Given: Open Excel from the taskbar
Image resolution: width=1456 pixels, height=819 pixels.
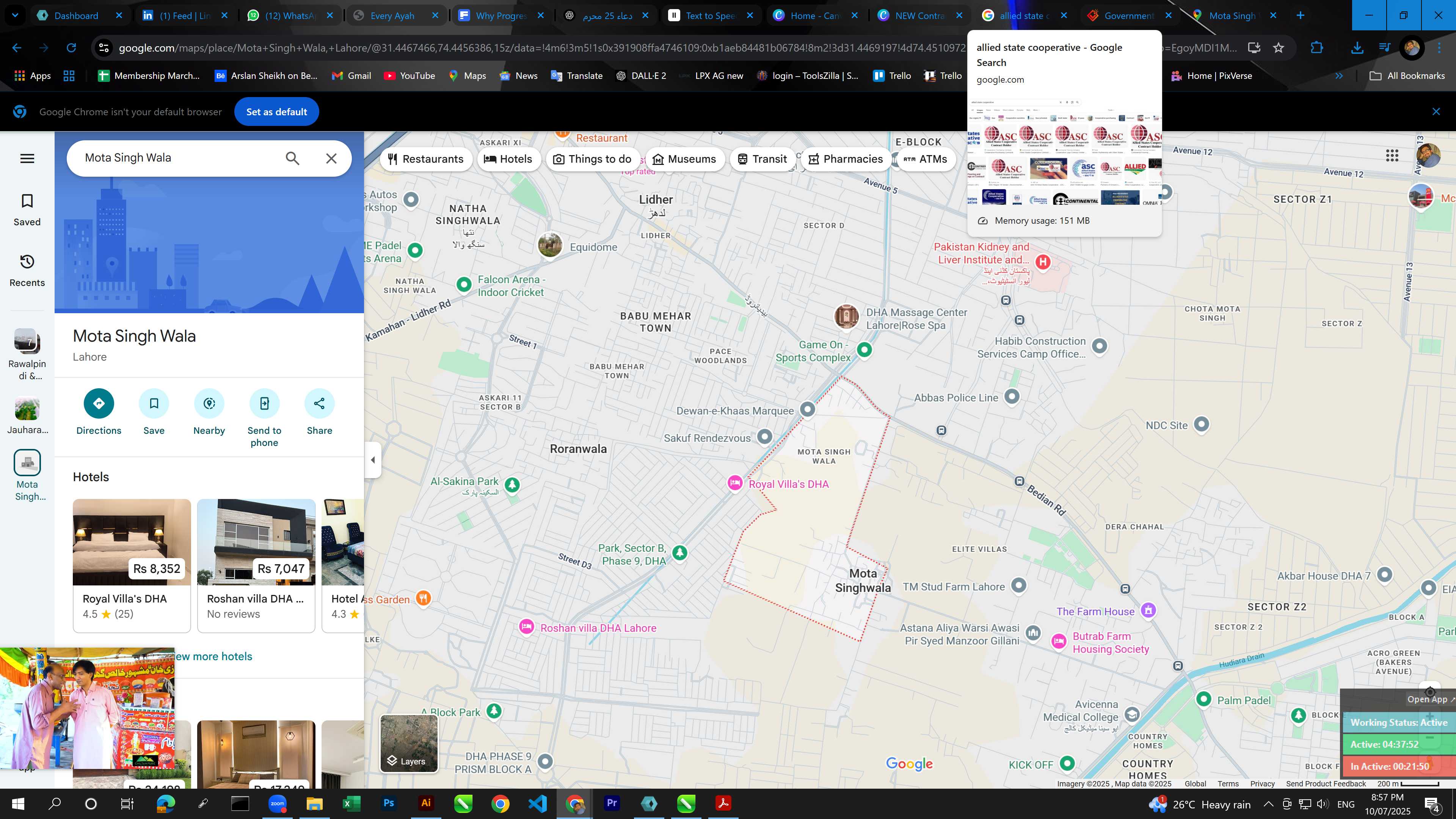Looking at the screenshot, I should [351, 803].
